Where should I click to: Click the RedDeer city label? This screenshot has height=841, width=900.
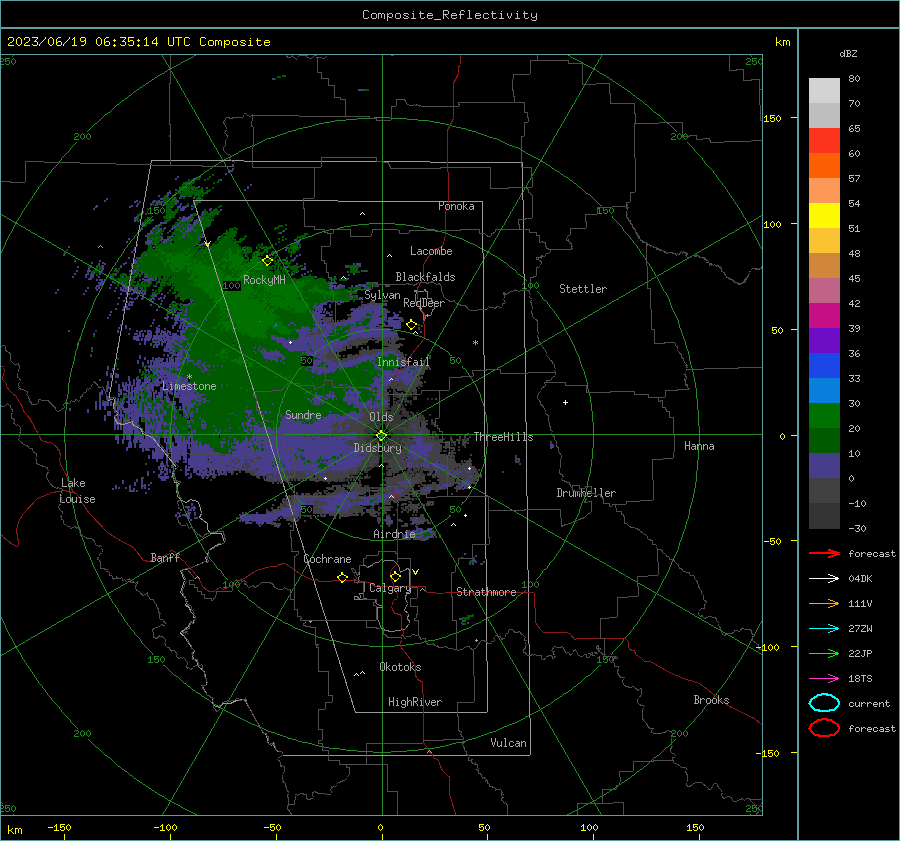424,303
